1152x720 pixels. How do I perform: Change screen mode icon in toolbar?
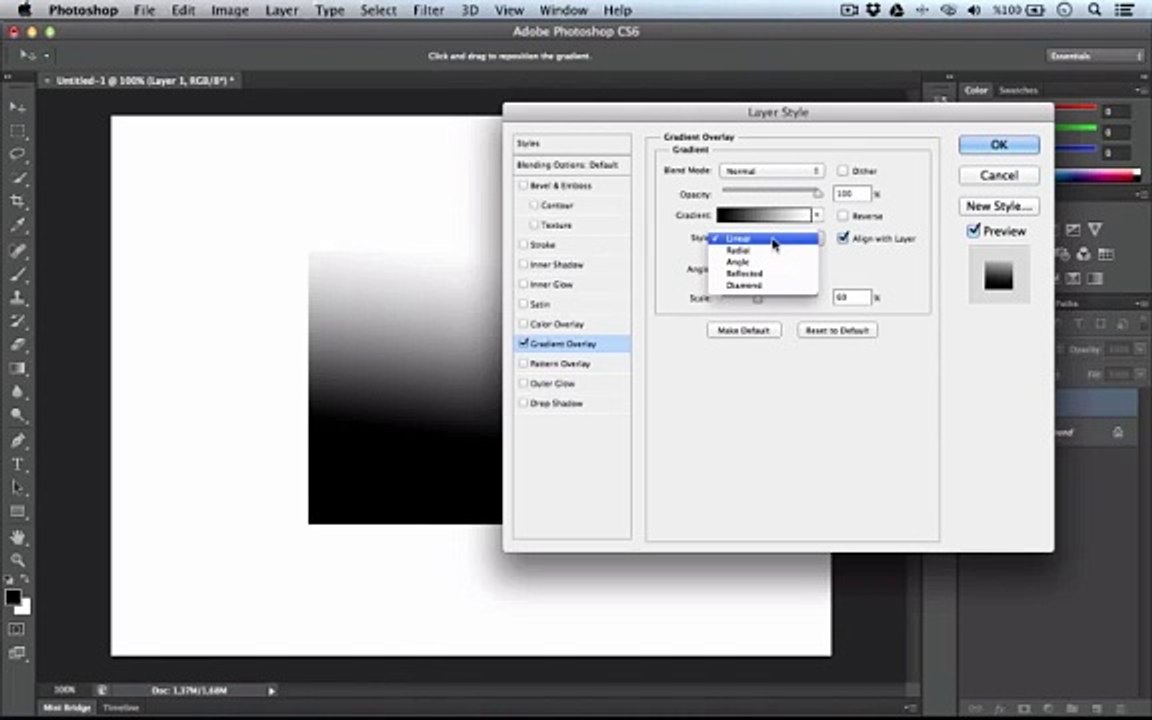(x=16, y=652)
